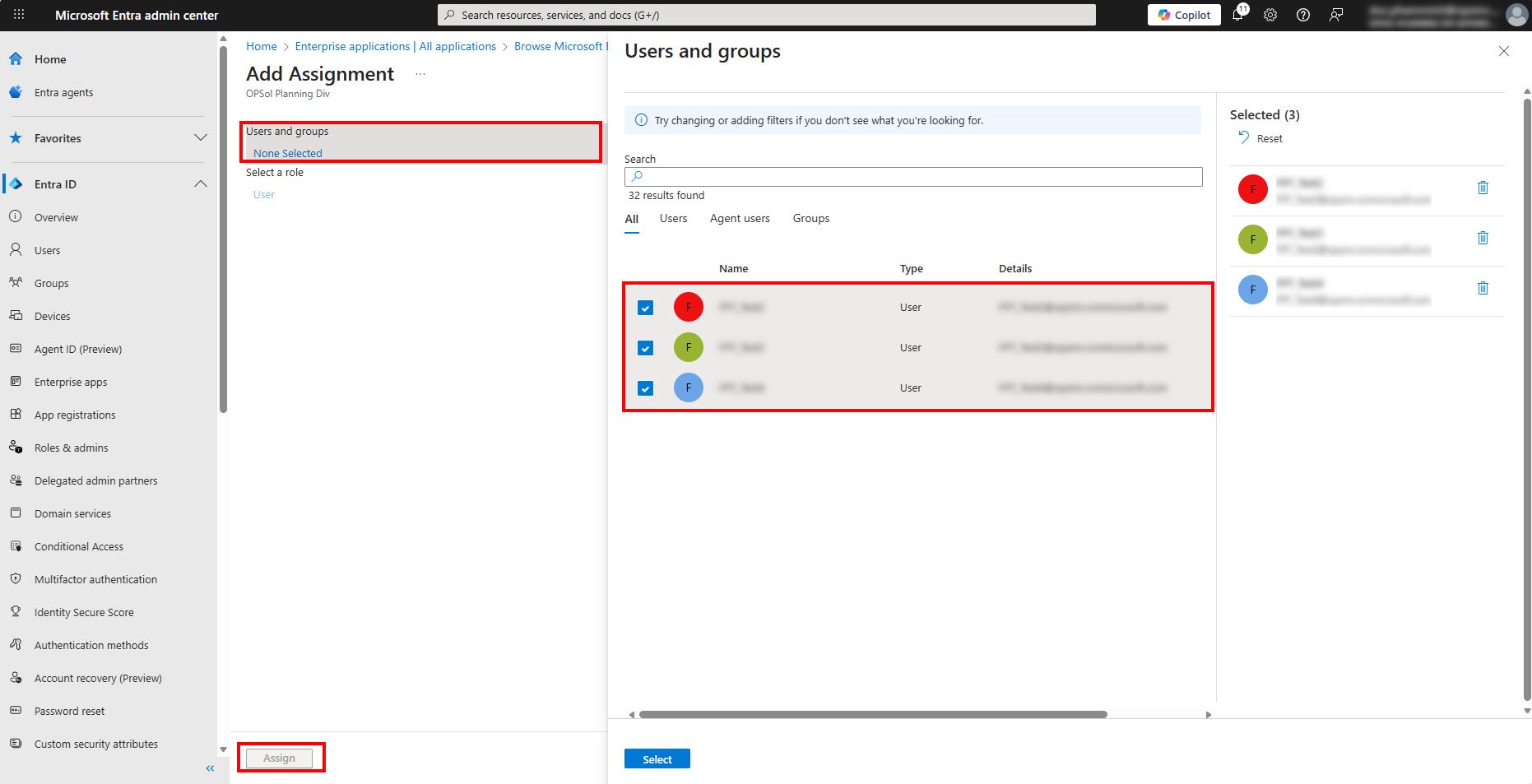1532x784 pixels.
Task: Open the settings gear in header
Action: (1270, 15)
